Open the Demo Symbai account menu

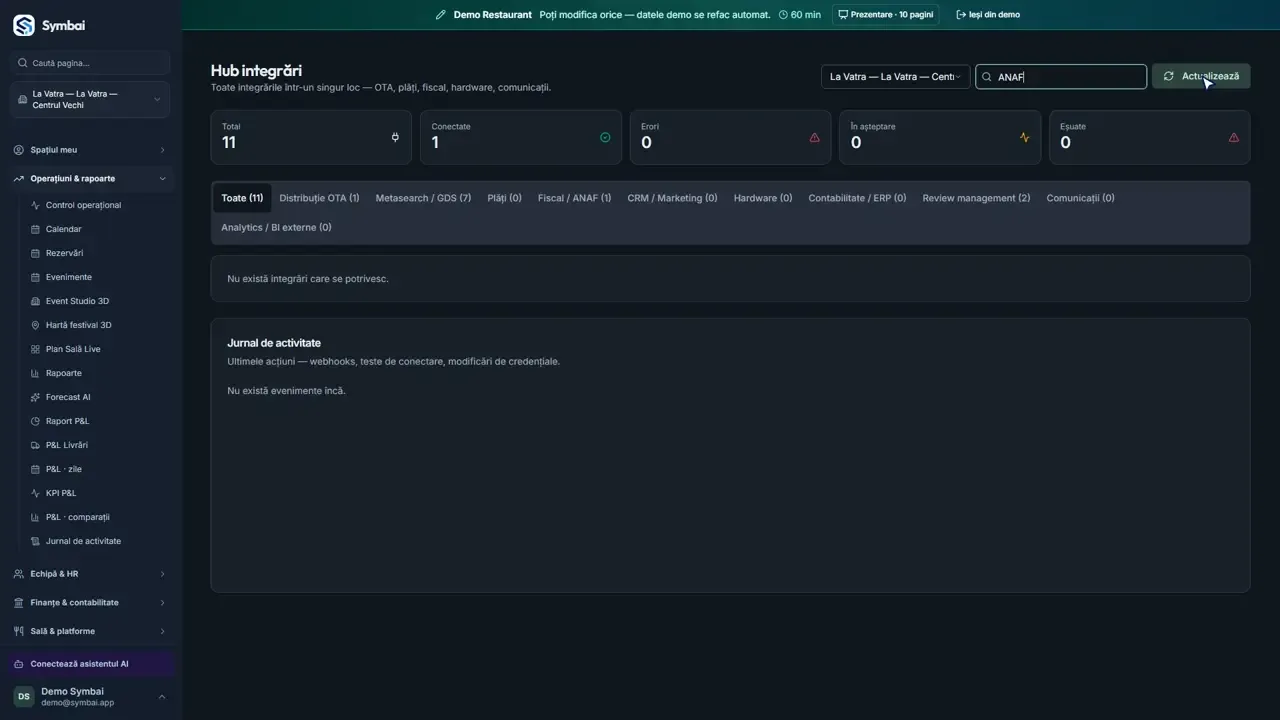click(90, 697)
